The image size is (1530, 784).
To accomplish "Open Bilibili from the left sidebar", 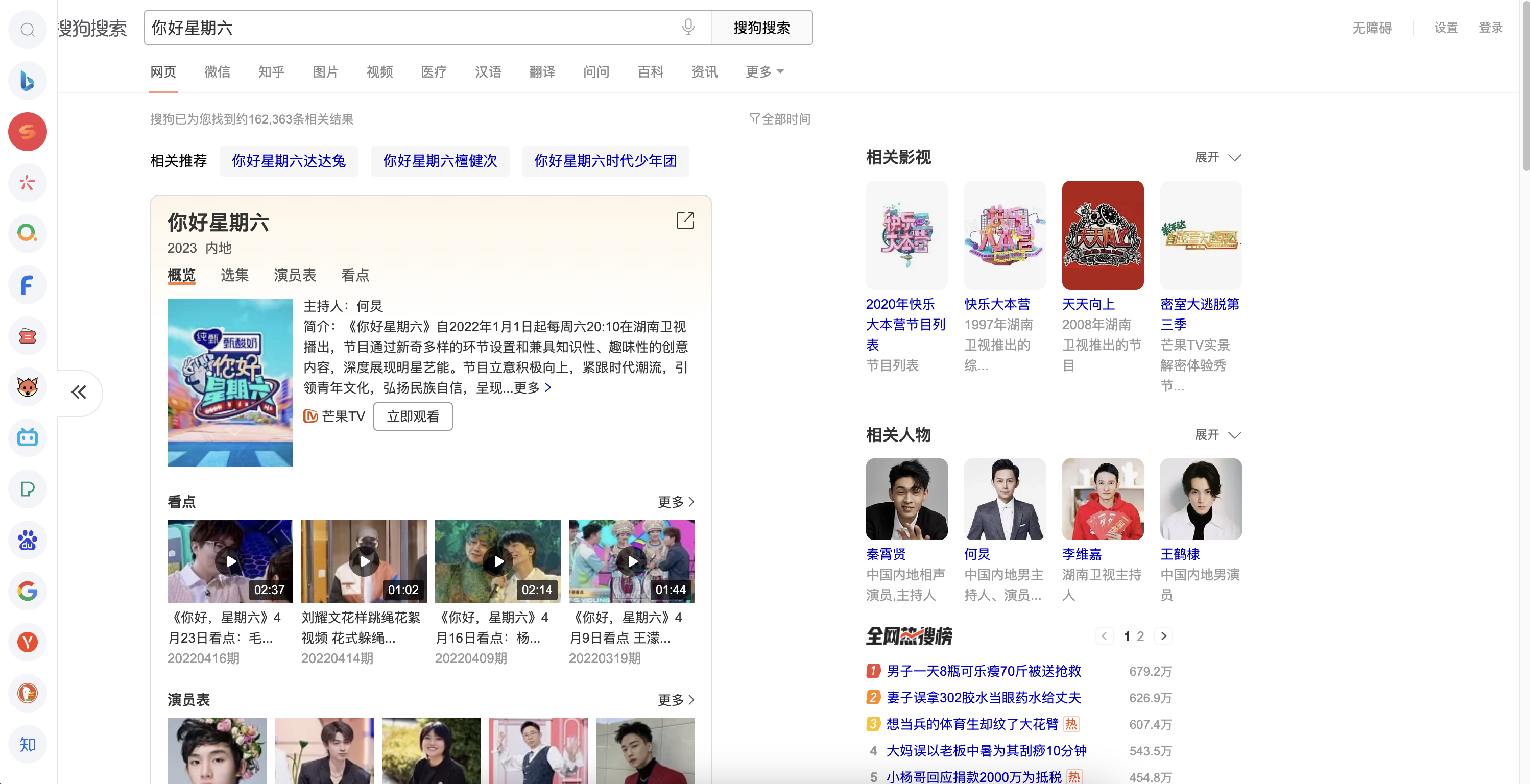I will (x=28, y=438).
